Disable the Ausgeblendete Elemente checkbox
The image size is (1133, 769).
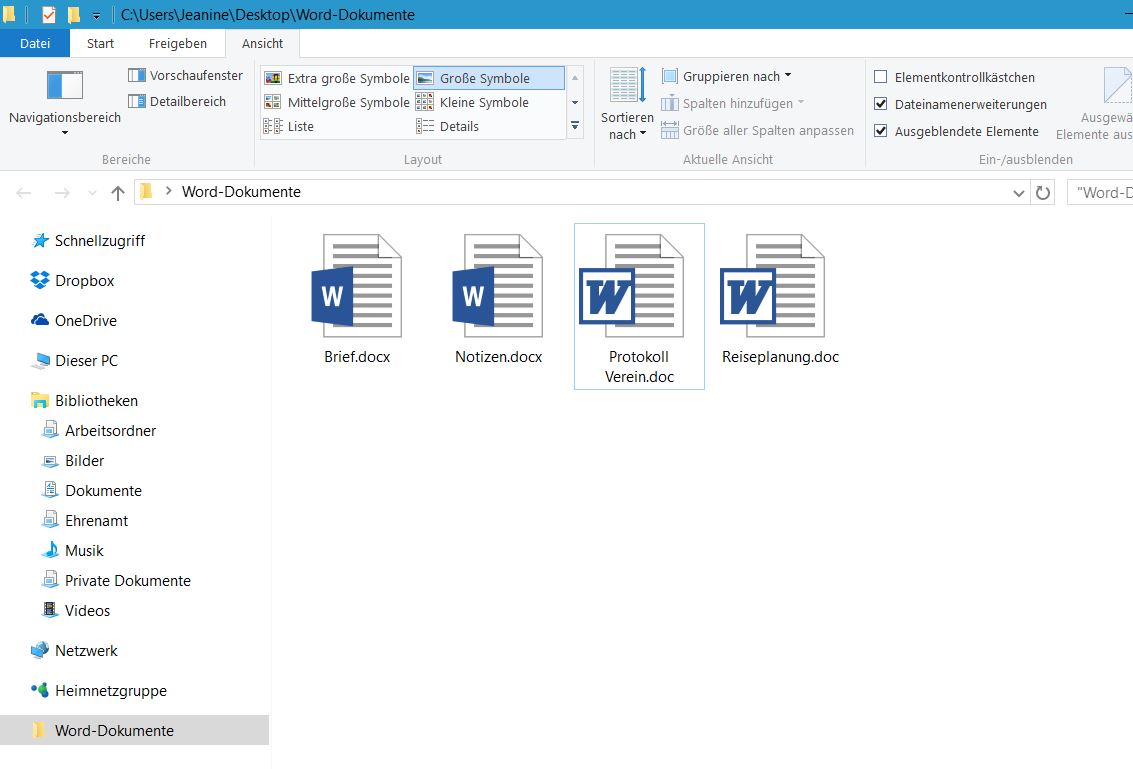(881, 131)
